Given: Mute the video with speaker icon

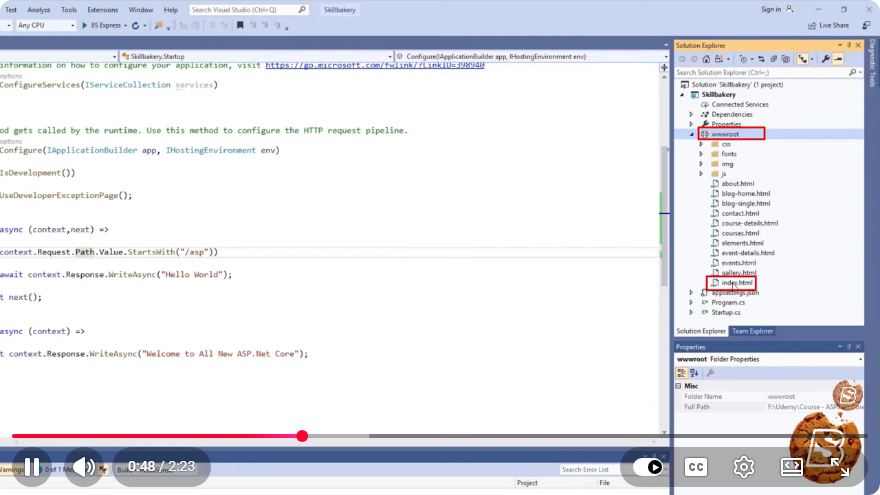Looking at the screenshot, I should [x=84, y=467].
